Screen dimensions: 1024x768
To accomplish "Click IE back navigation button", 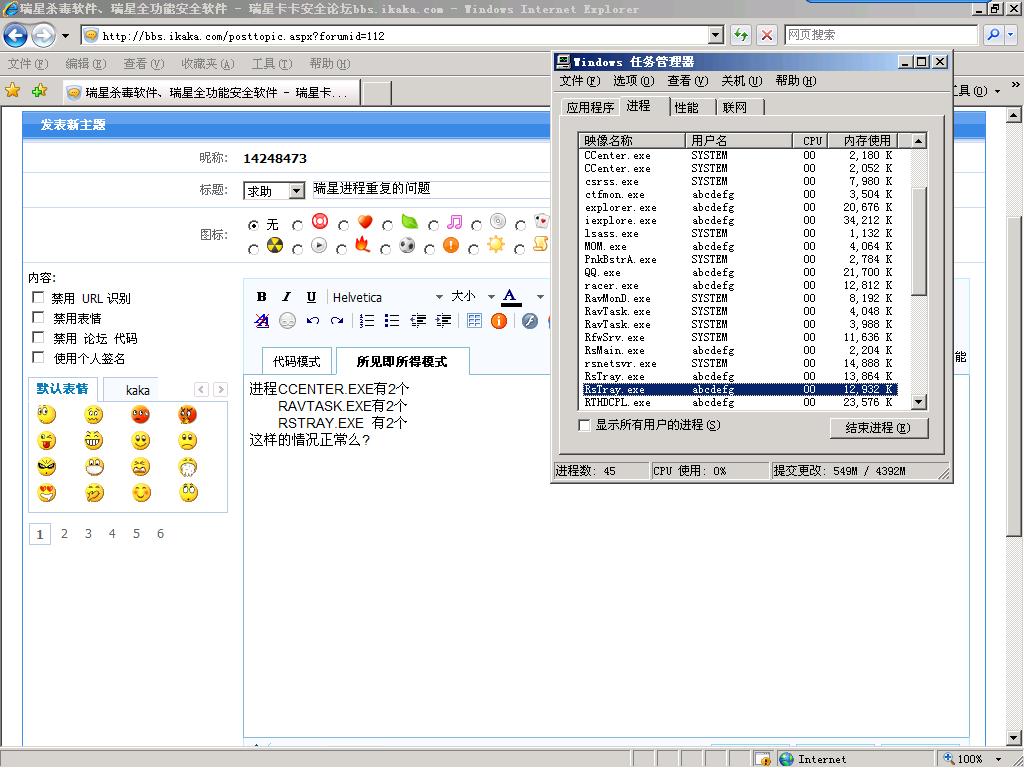I will click(x=16, y=35).
